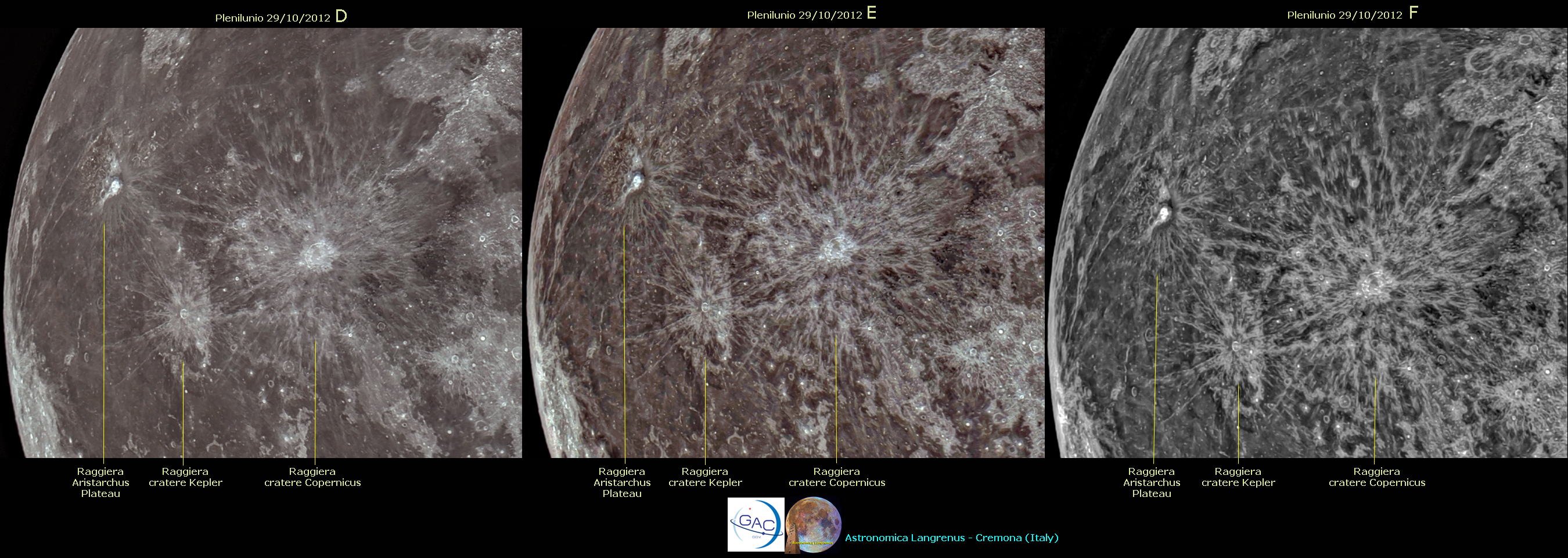Click Raggiera Aristarchus Plateau label under panel F
This screenshot has width=1568, height=558.
[1152, 482]
